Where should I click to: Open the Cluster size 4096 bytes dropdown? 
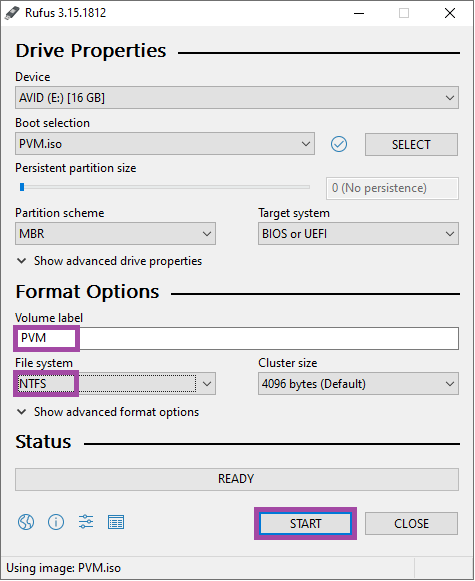358,384
